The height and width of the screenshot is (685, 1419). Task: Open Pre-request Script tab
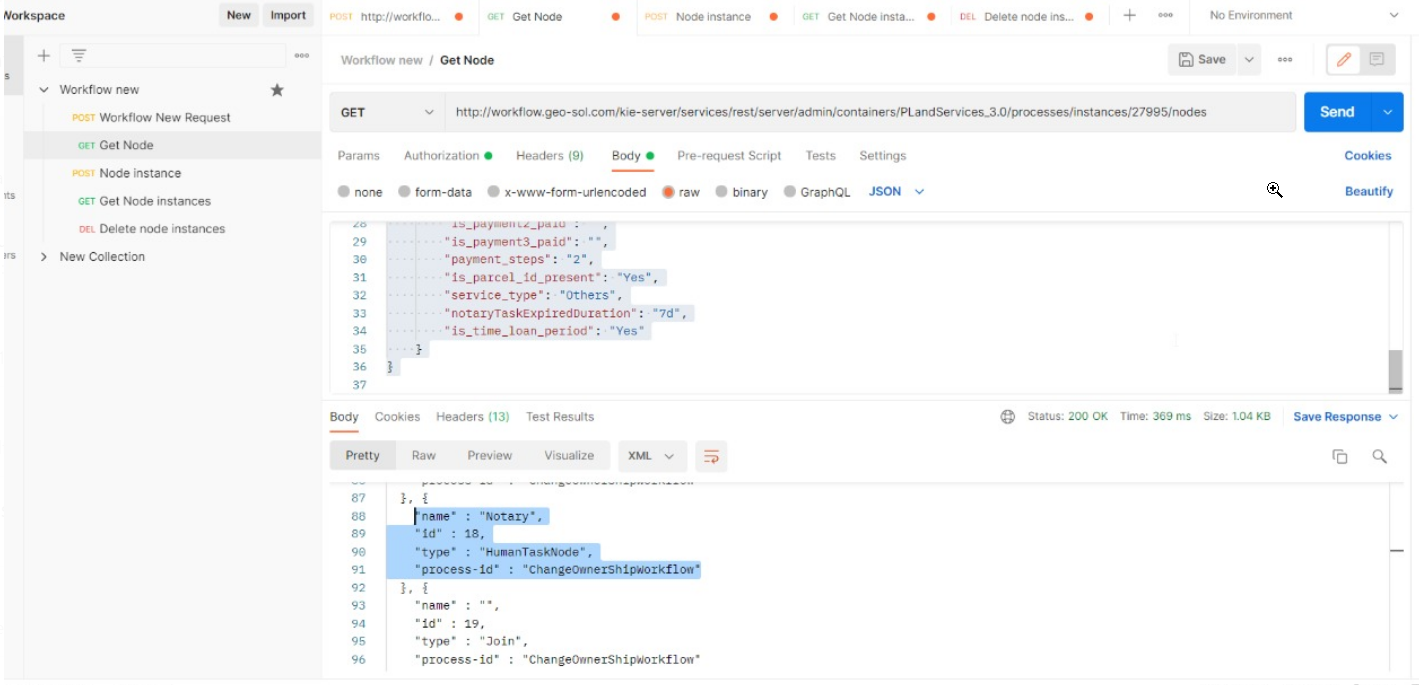coord(729,156)
